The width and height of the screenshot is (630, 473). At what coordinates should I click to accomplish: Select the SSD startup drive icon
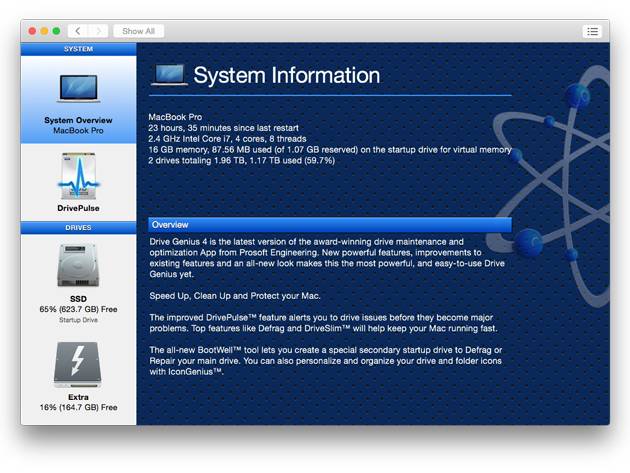pyautogui.click(x=78, y=265)
